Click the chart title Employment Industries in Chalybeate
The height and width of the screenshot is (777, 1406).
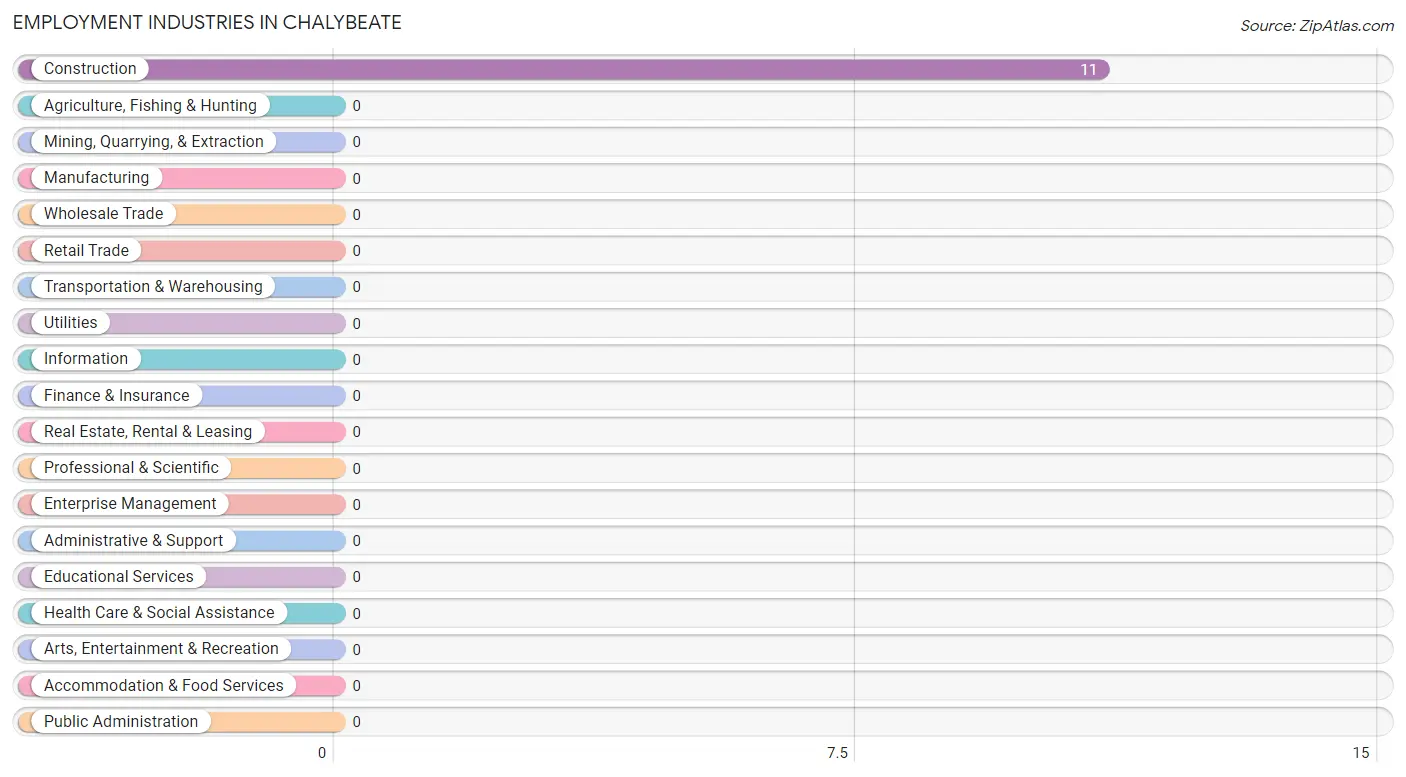[207, 22]
